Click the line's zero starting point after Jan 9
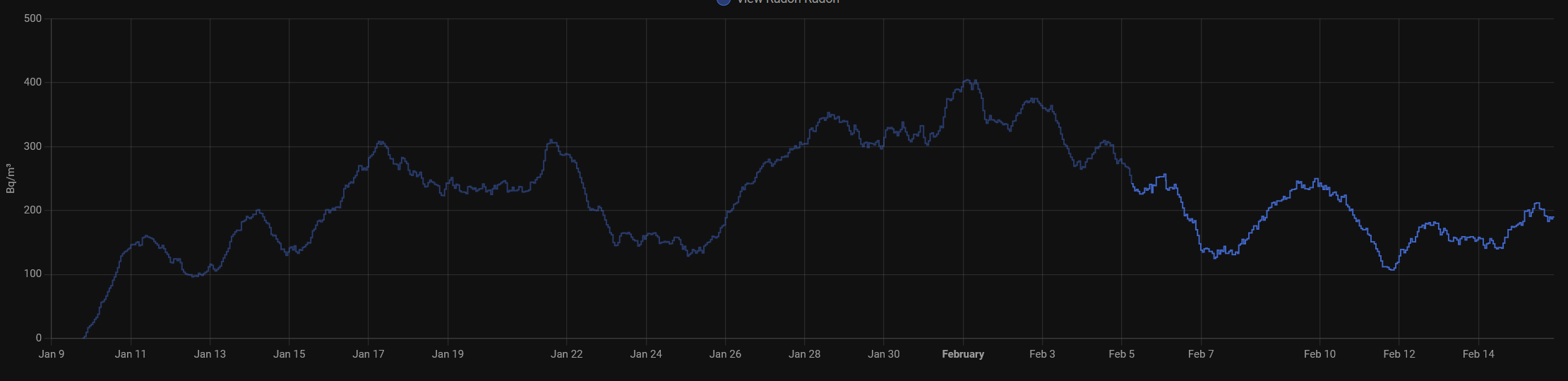Screen dimensions: 1568x381 (84, 337)
